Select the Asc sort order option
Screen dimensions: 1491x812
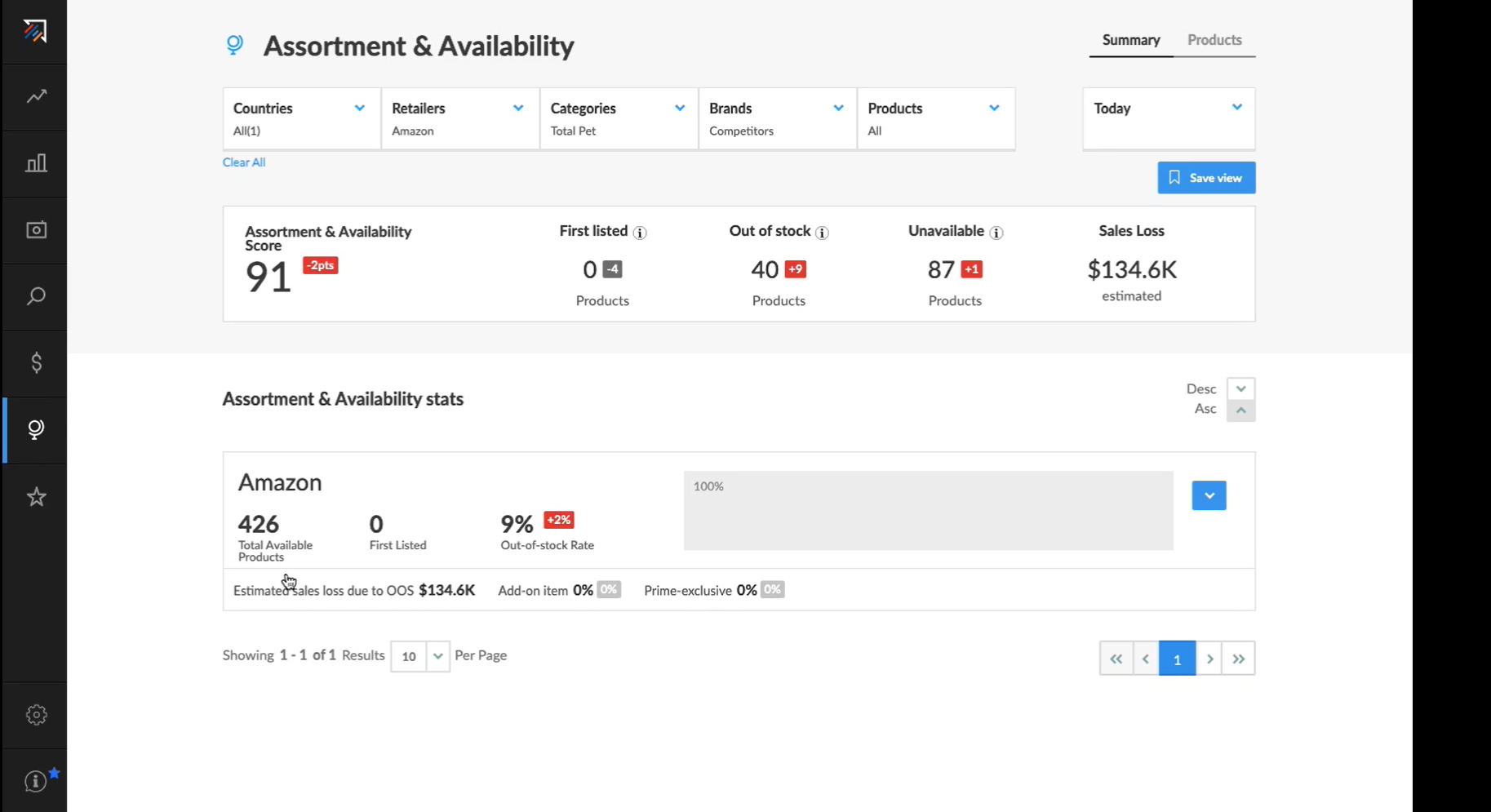1240,410
